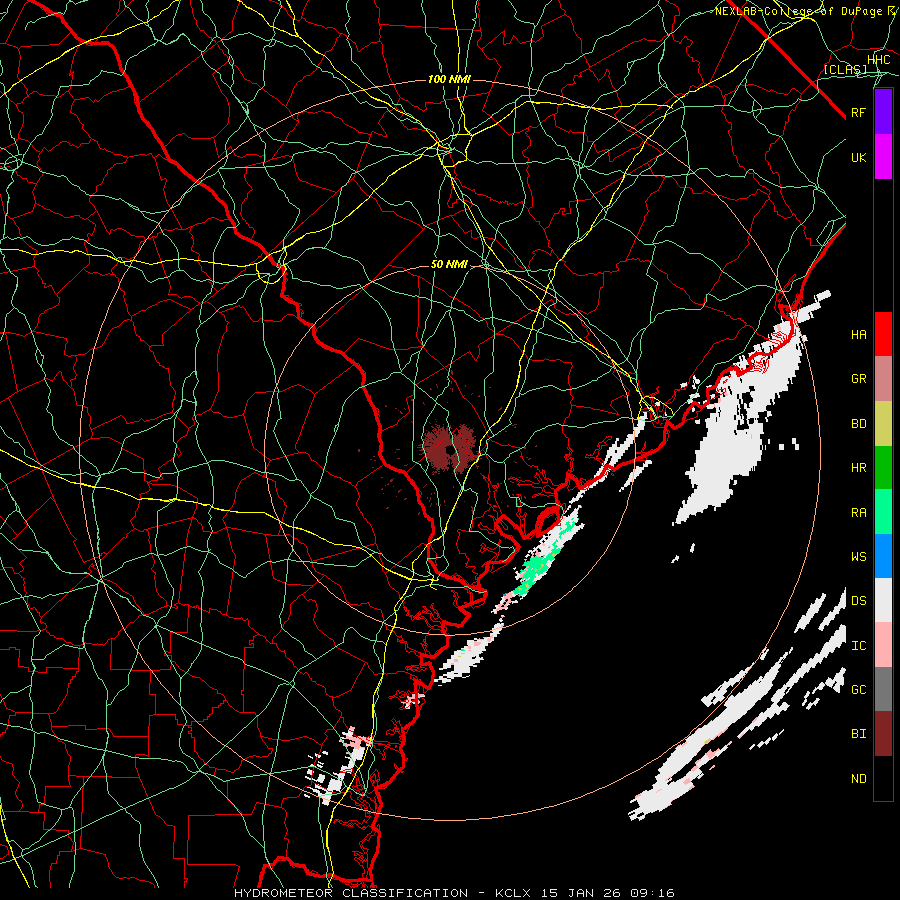
Task: Pick the dark green HR legend swatch
Action: click(883, 467)
